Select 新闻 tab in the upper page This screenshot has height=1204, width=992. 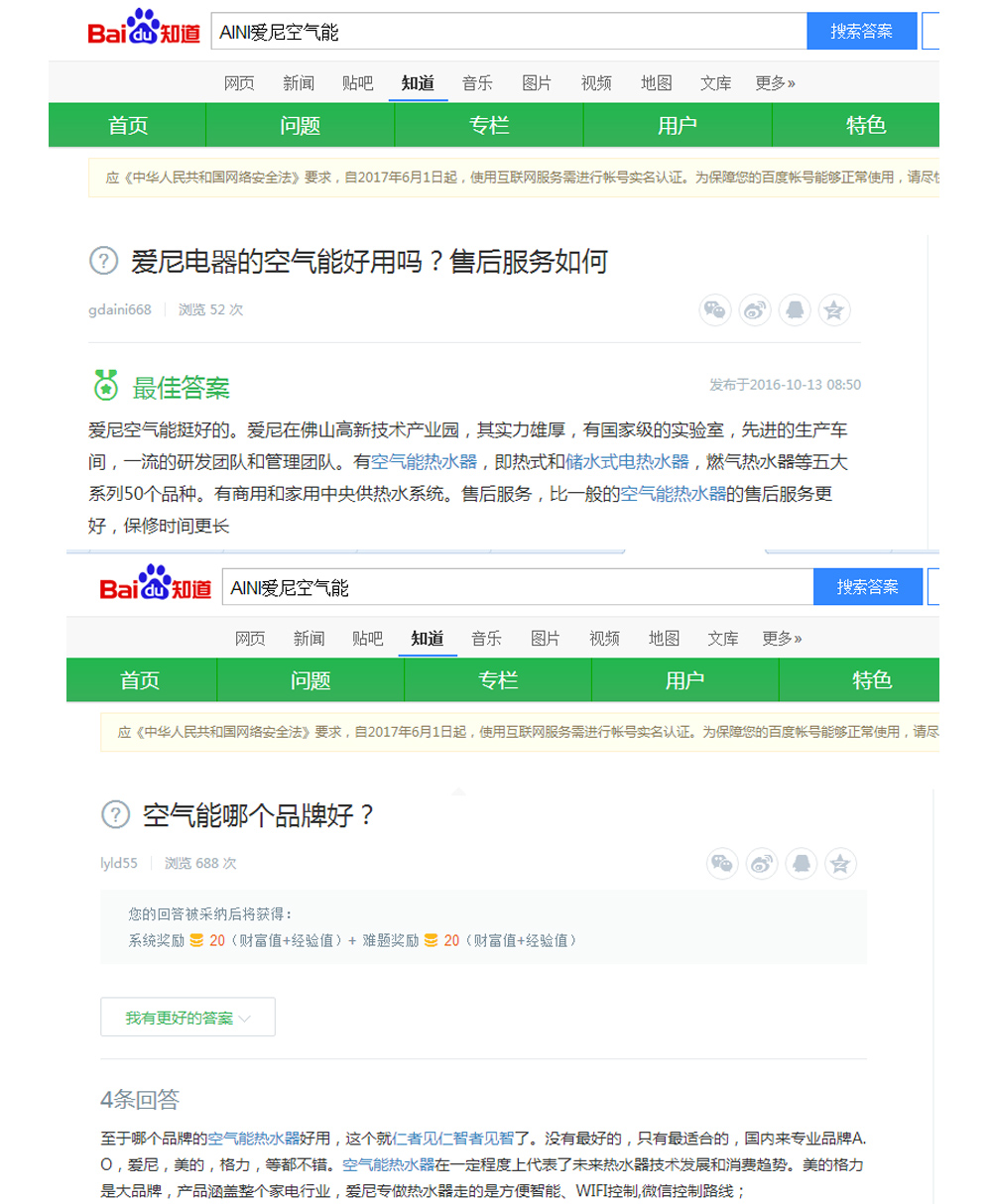pyautogui.click(x=299, y=83)
